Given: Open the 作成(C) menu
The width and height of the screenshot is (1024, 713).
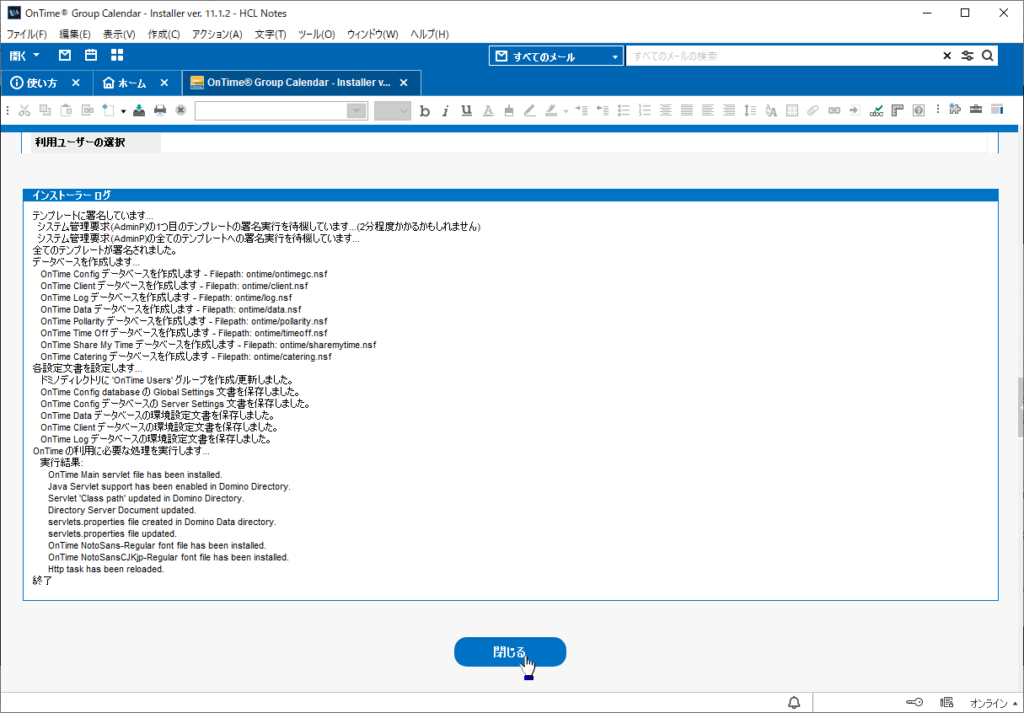Looking at the screenshot, I should 164,34.
